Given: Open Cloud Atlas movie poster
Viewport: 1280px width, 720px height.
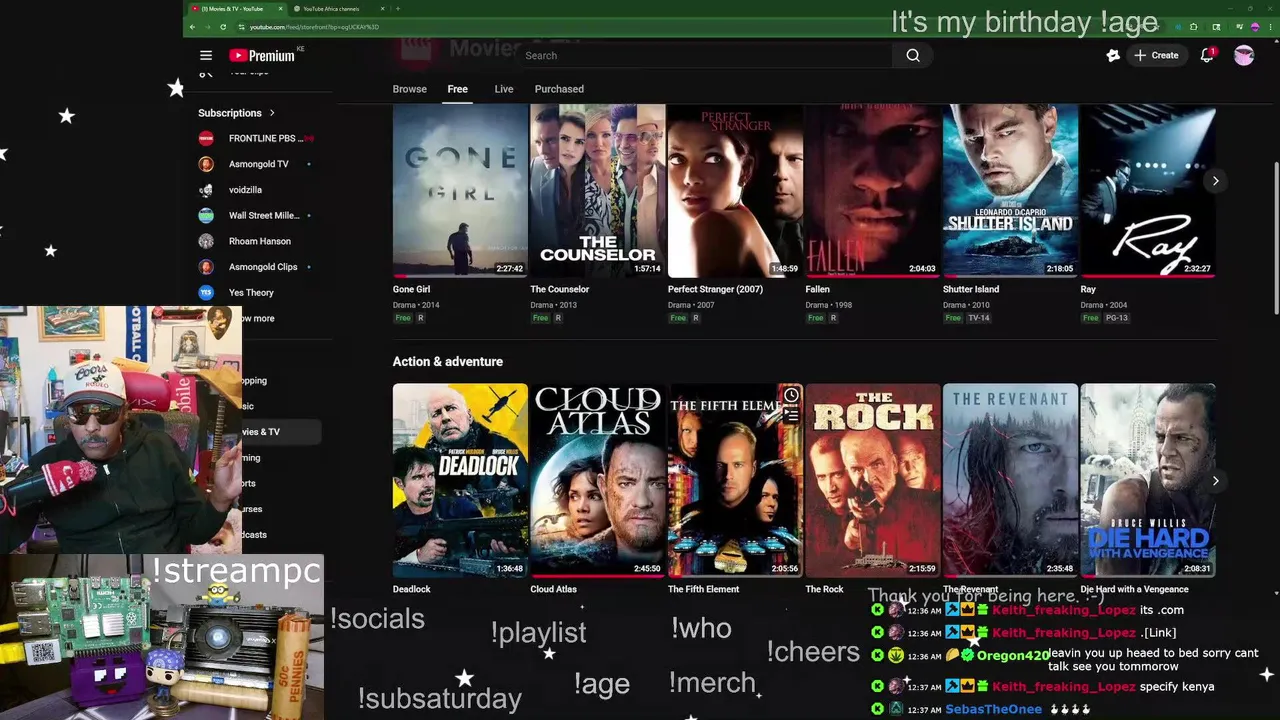Looking at the screenshot, I should pos(597,480).
